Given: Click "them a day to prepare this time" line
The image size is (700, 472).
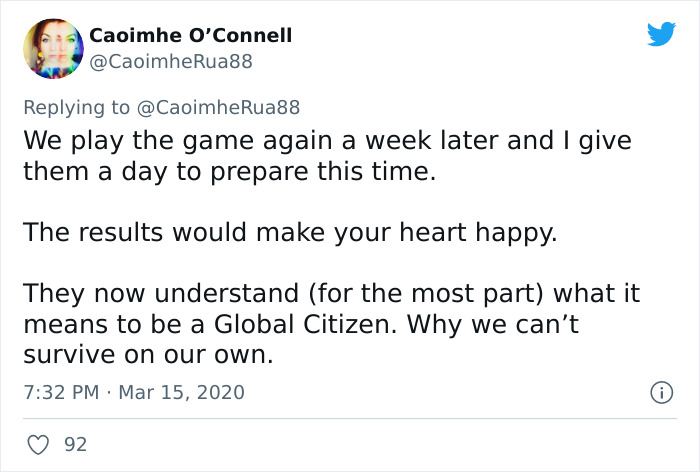Looking at the screenshot, I should point(230,171).
